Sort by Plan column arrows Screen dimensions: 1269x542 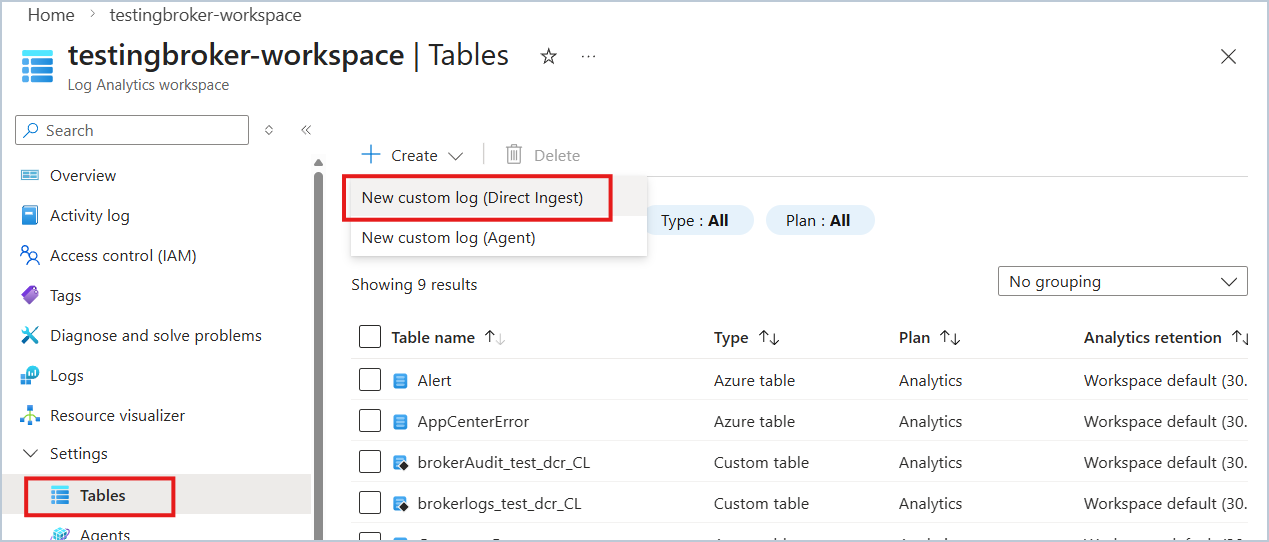point(950,338)
